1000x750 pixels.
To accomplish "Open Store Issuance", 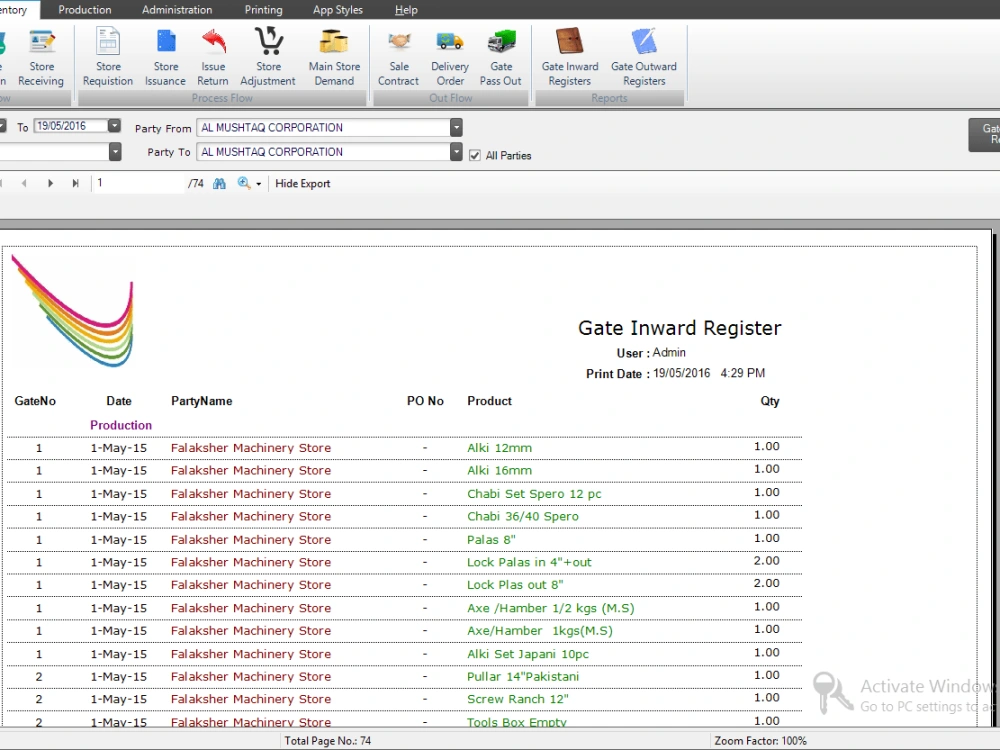I will point(165,57).
